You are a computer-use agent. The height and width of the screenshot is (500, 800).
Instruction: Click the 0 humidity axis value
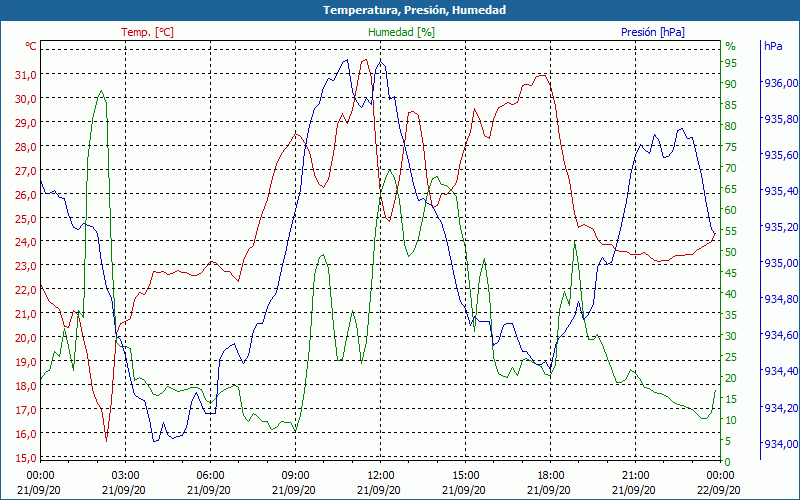pyautogui.click(x=728, y=462)
